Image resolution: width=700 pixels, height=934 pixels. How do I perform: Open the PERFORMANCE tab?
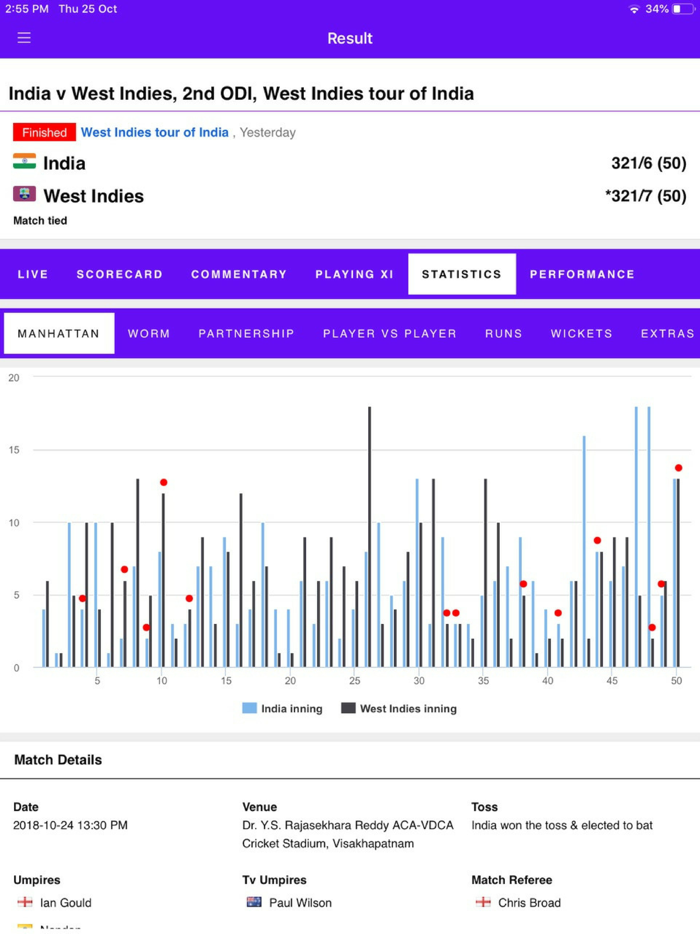point(582,274)
